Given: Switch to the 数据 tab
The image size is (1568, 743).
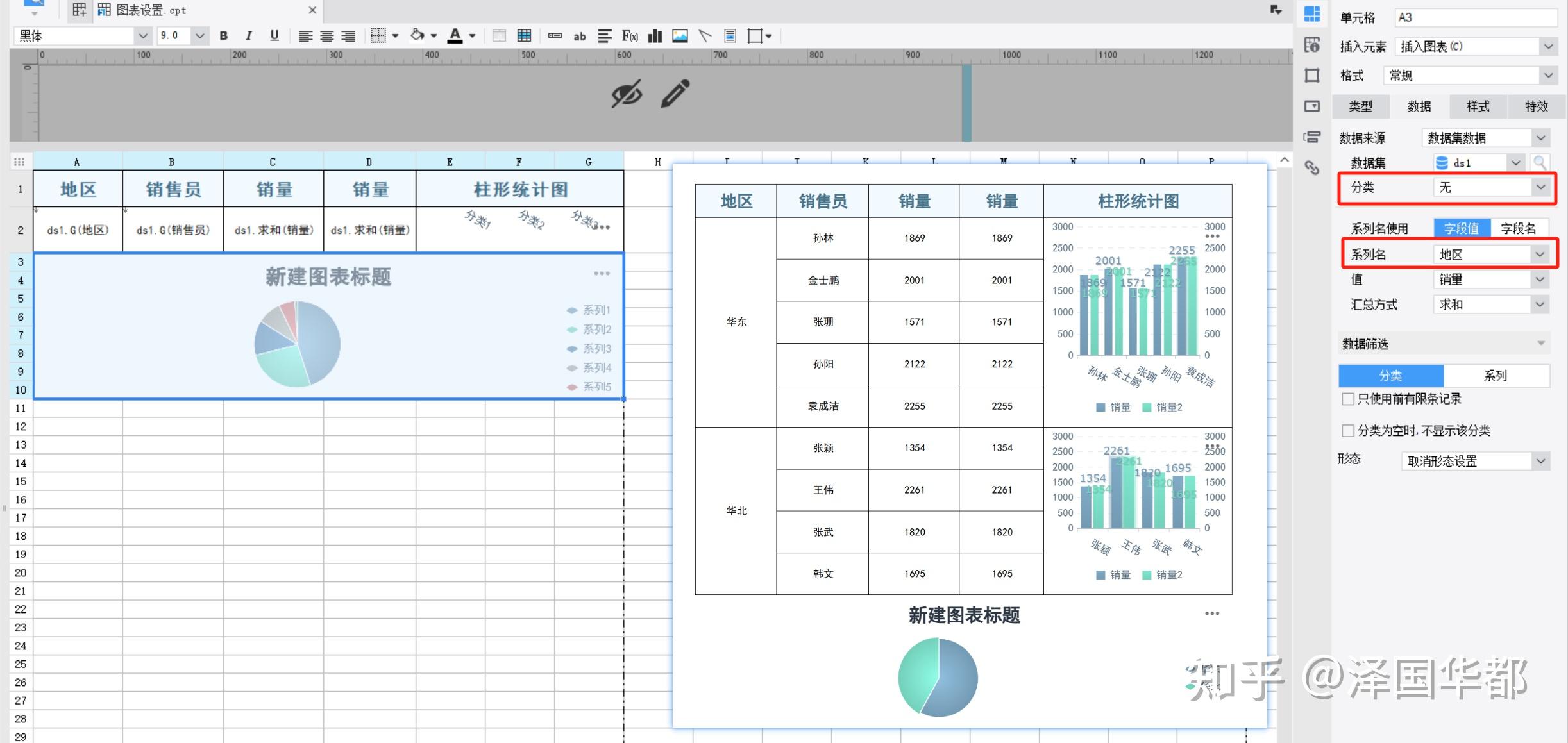Looking at the screenshot, I should click(x=1419, y=106).
